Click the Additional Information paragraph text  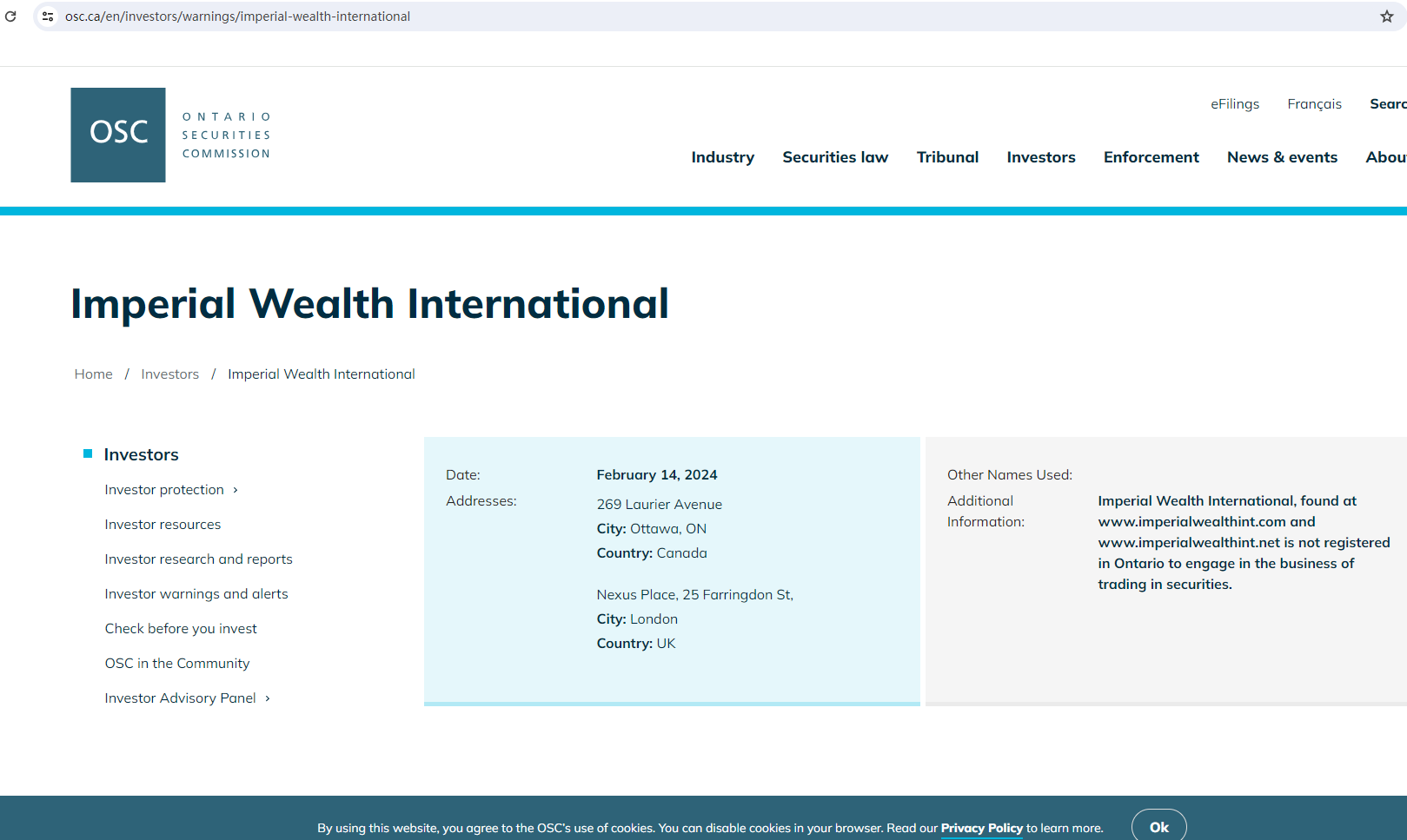coord(1244,543)
